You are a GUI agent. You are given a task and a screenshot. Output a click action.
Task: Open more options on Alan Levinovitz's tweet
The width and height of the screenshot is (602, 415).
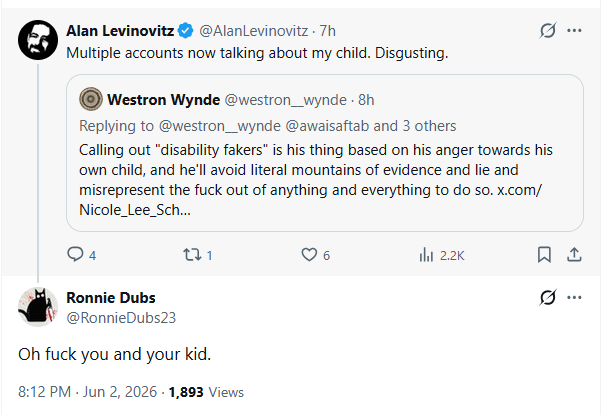tap(574, 30)
